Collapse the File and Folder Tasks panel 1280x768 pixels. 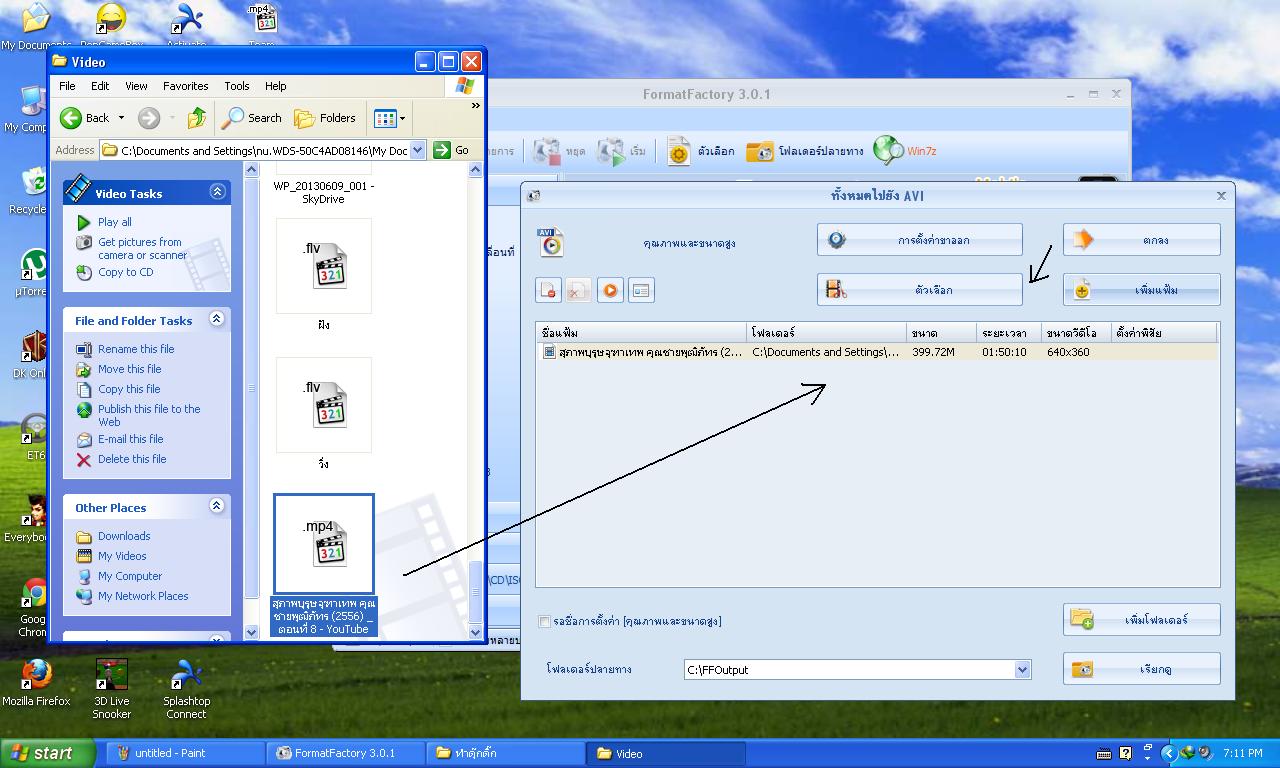coord(217,319)
